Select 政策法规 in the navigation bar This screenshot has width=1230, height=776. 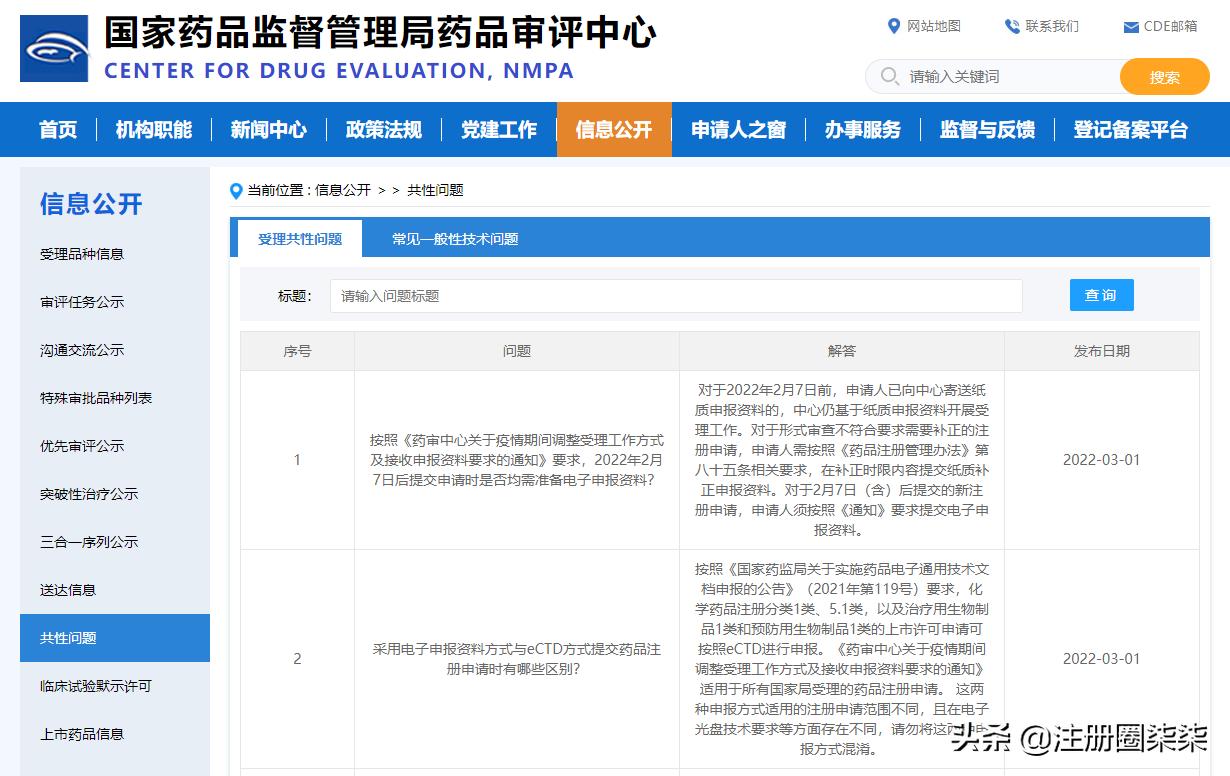click(383, 129)
